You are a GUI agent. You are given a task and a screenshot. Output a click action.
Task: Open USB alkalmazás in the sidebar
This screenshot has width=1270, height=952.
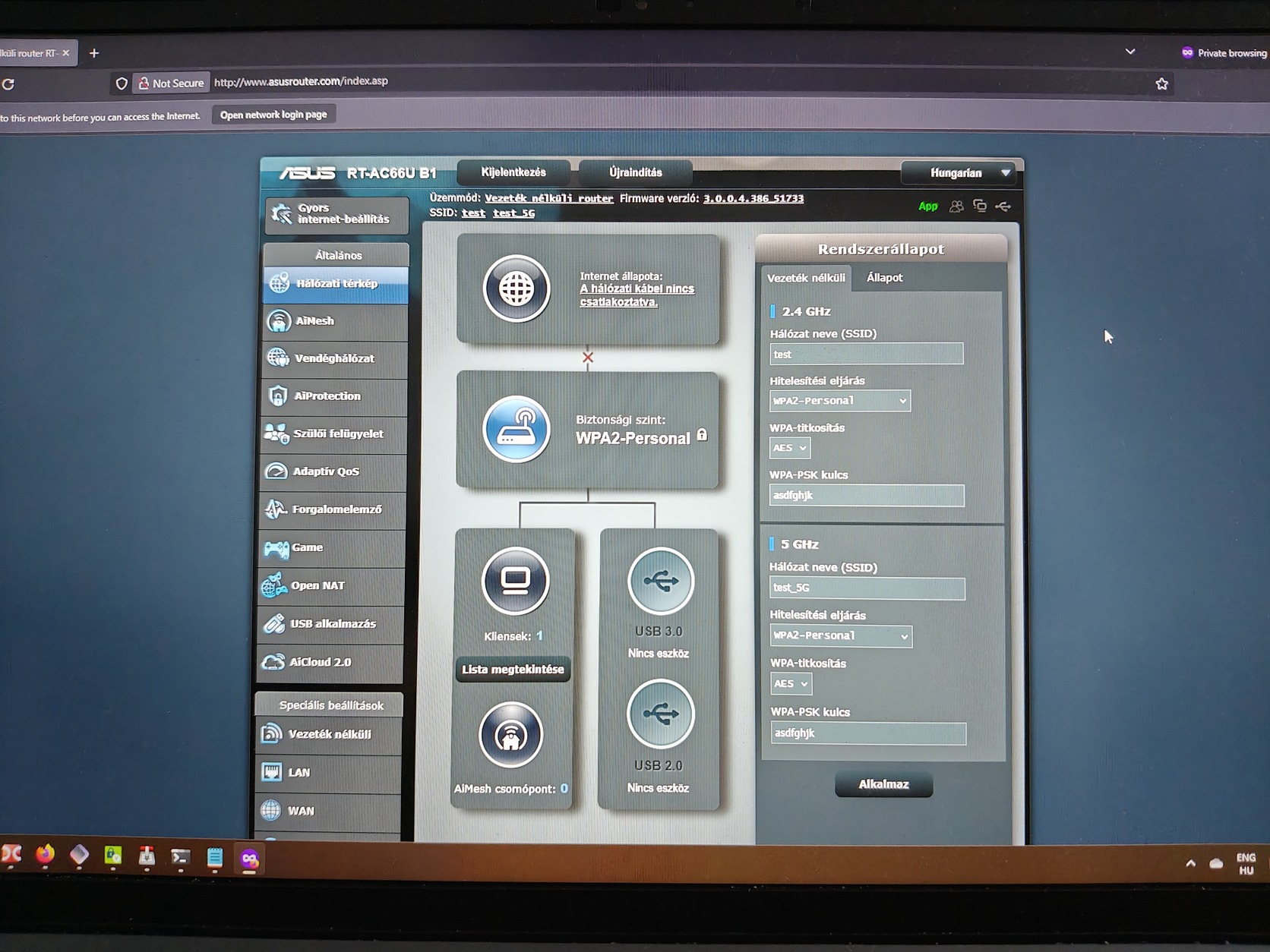tap(329, 624)
